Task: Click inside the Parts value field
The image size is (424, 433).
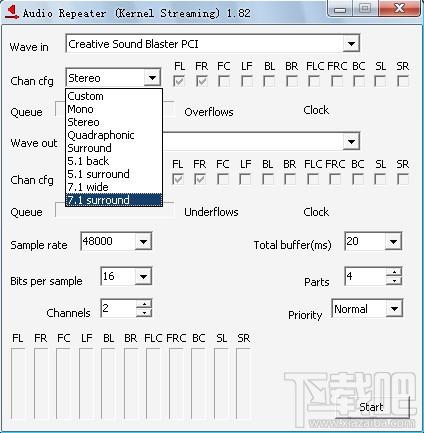Action: [366, 276]
